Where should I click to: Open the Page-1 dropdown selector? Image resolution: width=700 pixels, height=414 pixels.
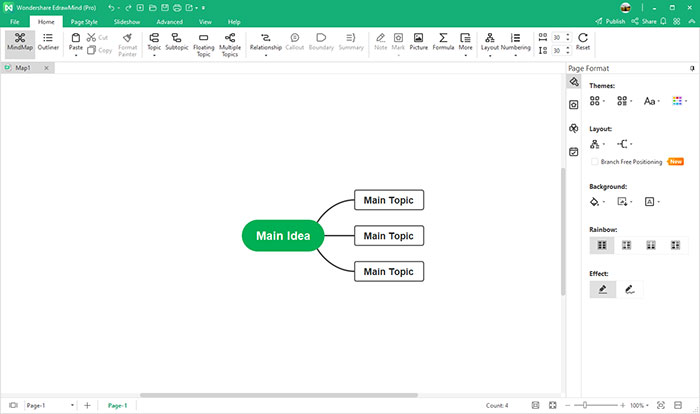point(48,405)
